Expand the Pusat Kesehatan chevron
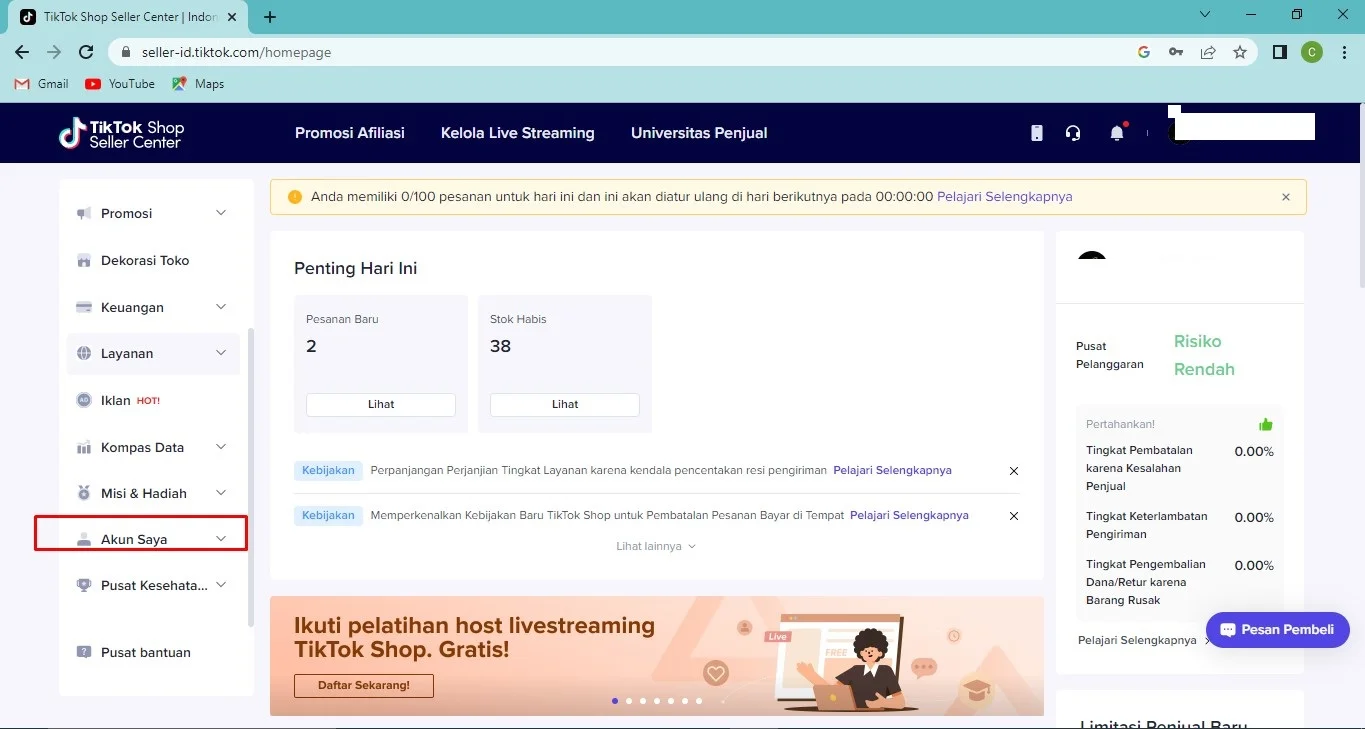Viewport: 1365px width, 729px height. (221, 585)
